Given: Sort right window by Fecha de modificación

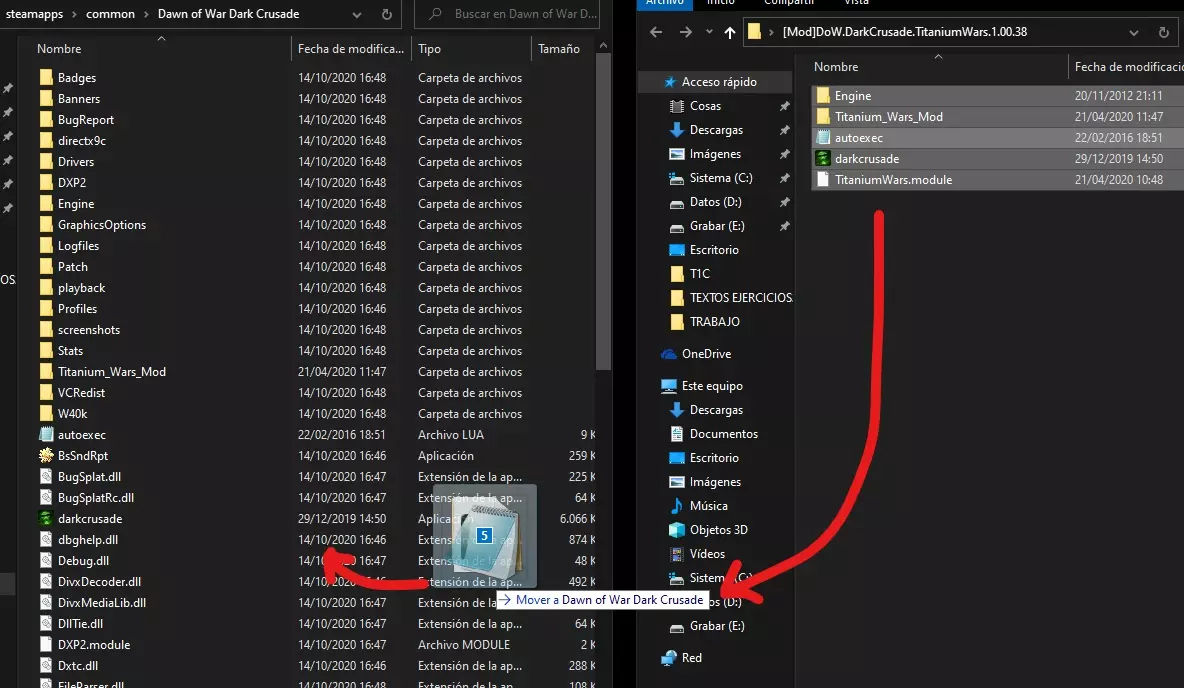Looking at the screenshot, I should coord(1129,66).
